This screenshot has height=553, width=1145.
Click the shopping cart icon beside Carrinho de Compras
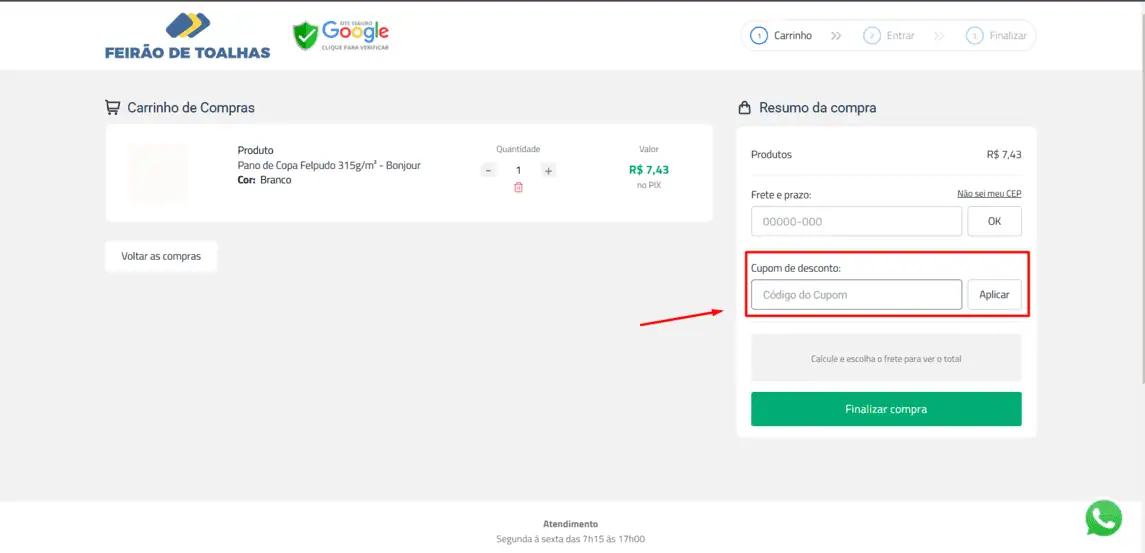click(112, 107)
